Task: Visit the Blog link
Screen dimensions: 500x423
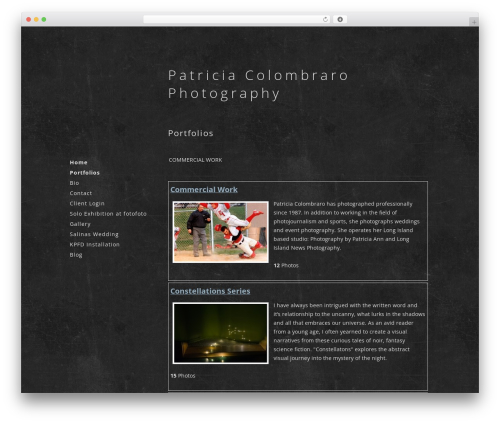Action: click(x=76, y=255)
